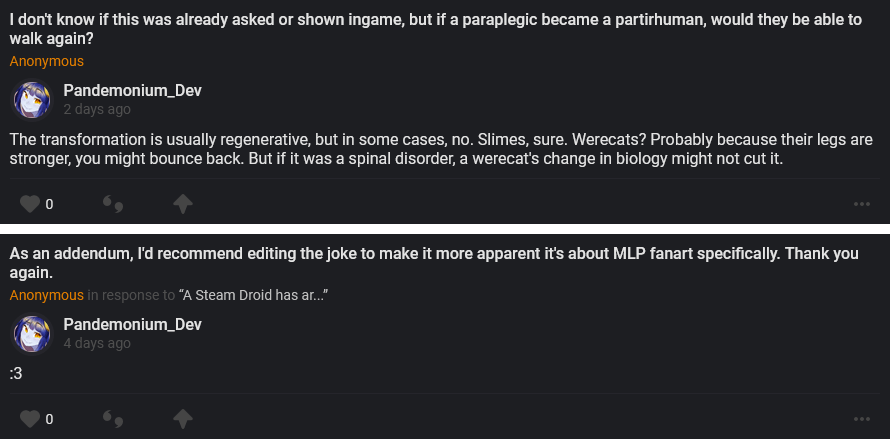Click Anonymous asker of second question
The image size is (890, 439).
46,295
